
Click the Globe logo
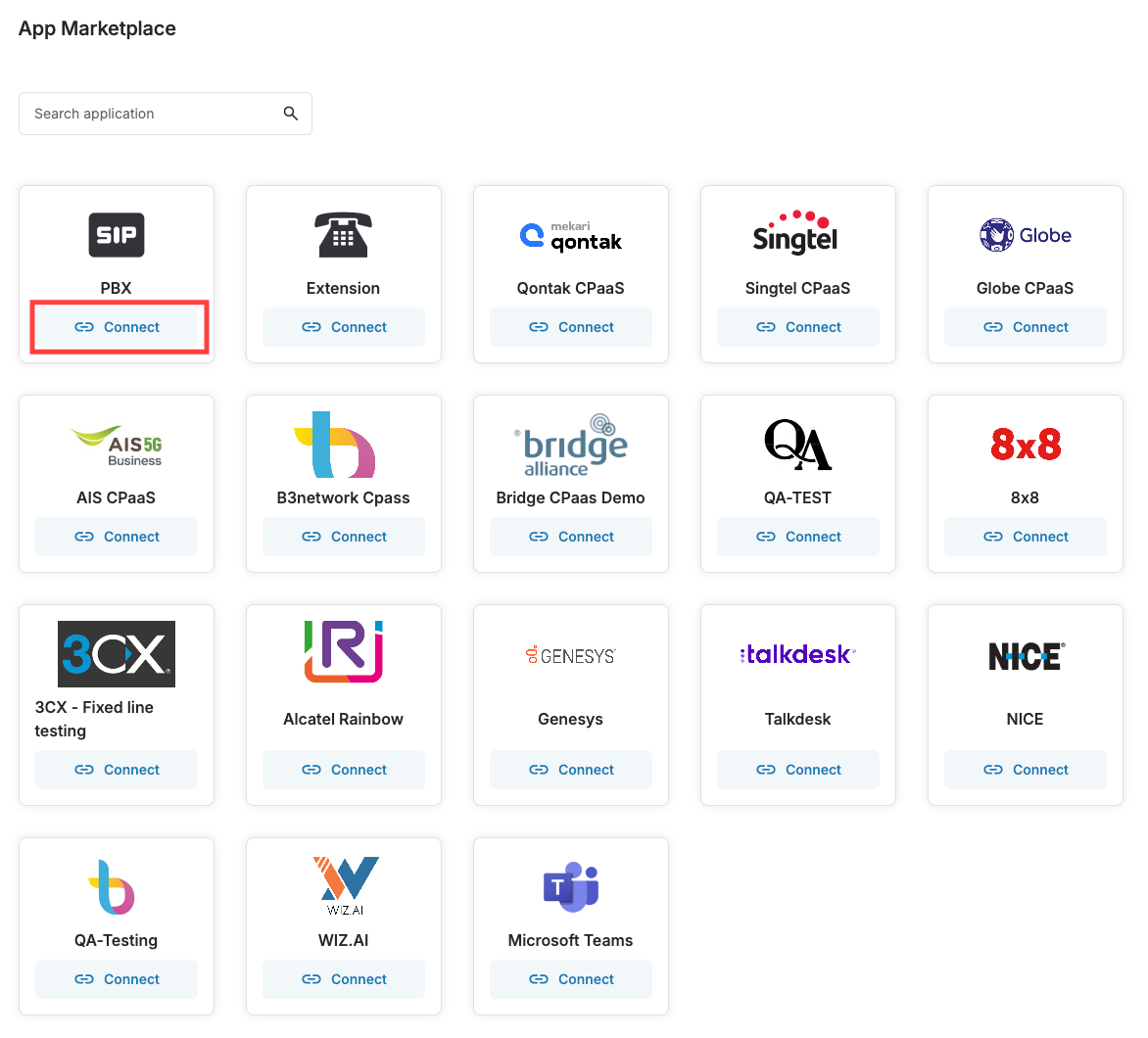tap(1025, 235)
